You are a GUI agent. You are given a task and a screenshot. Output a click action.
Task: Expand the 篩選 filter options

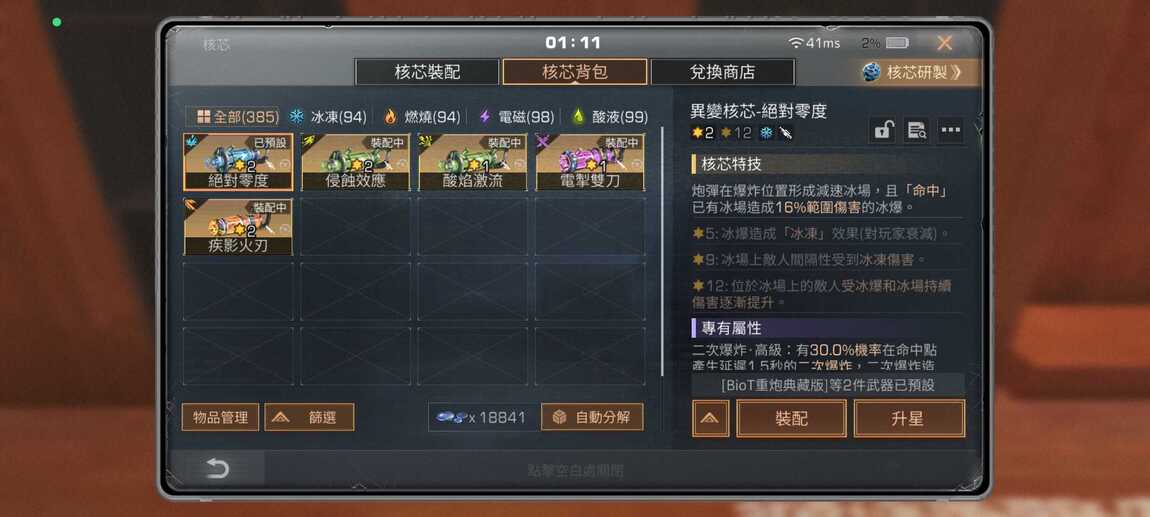(x=310, y=417)
